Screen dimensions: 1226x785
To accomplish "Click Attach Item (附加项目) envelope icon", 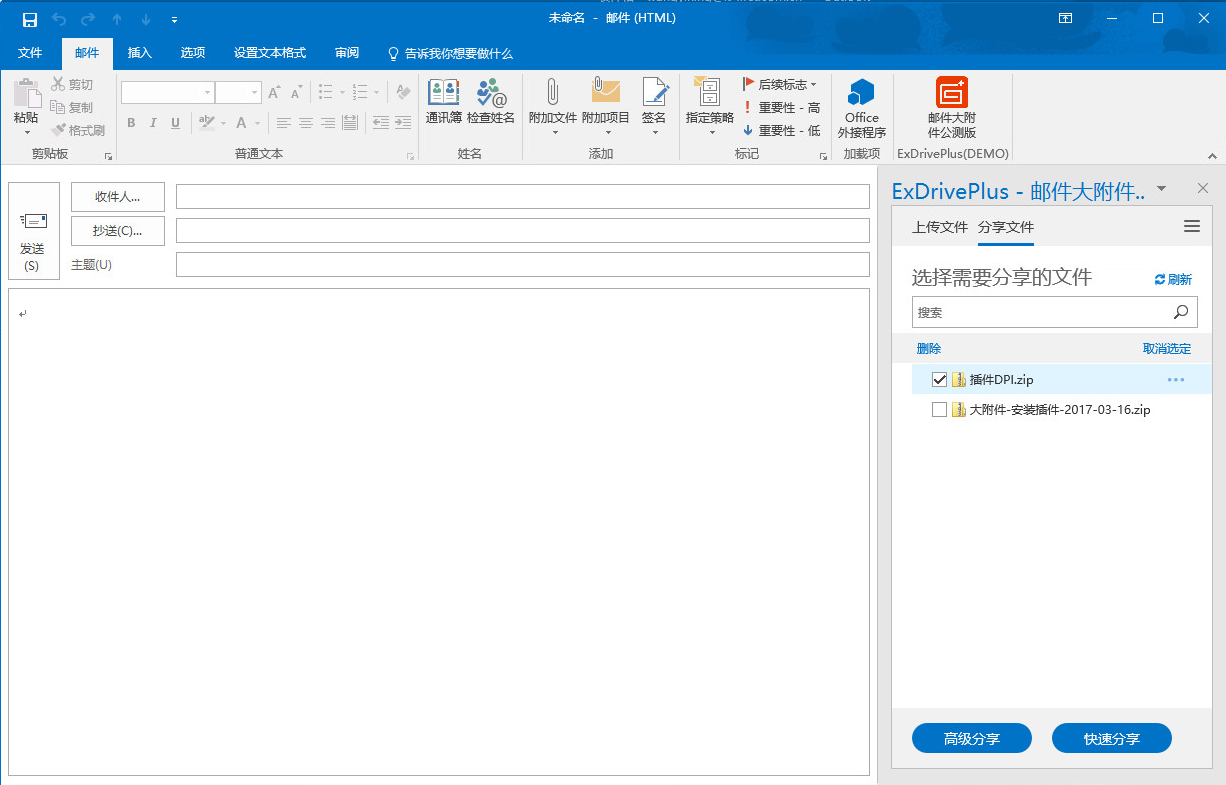I will tap(606, 91).
